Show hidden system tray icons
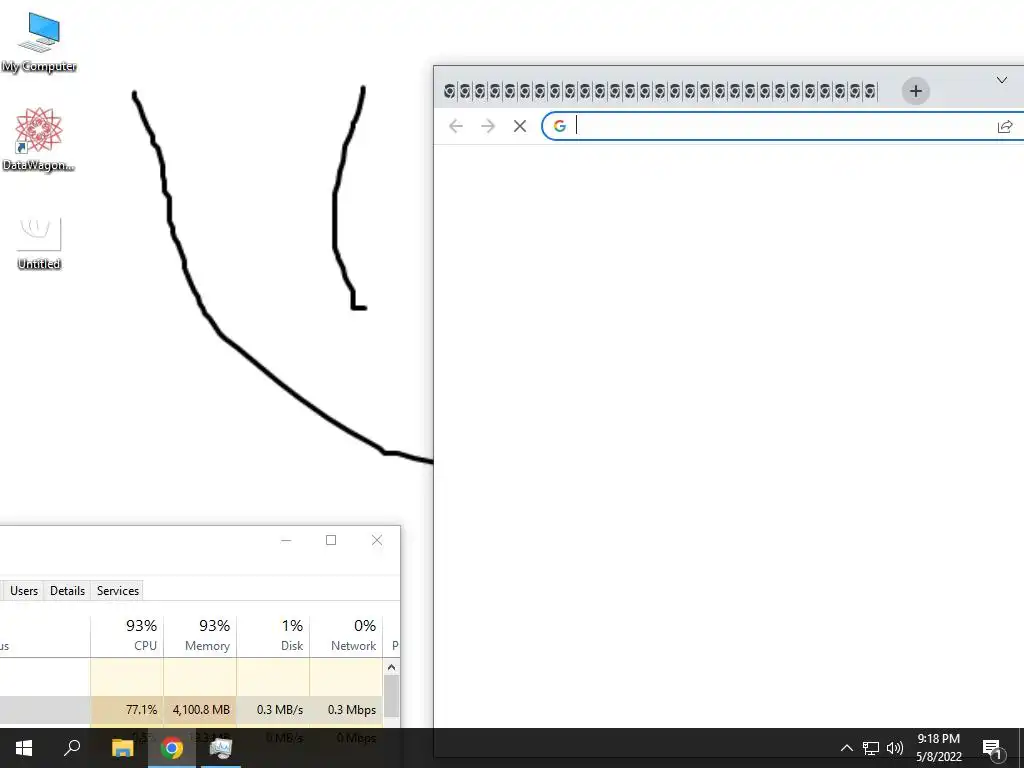Screen dimensions: 1024x768 [846, 748]
